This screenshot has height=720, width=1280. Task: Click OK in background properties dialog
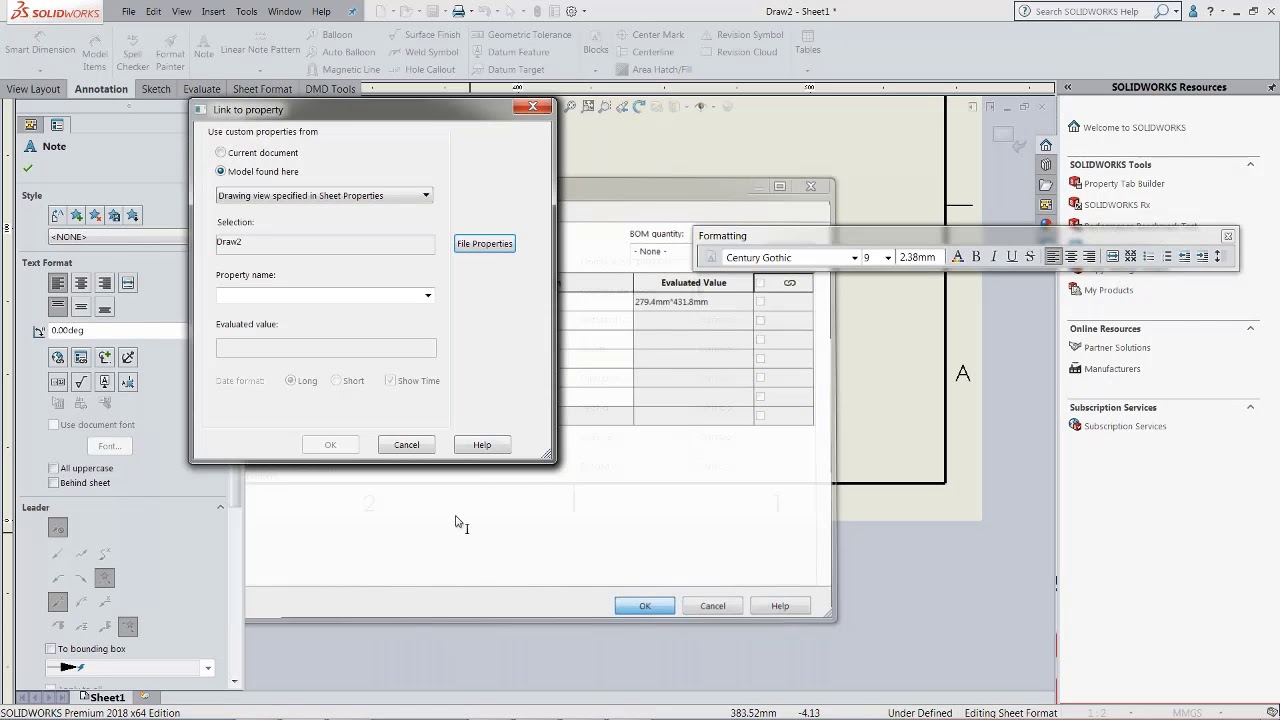pyautogui.click(x=645, y=606)
